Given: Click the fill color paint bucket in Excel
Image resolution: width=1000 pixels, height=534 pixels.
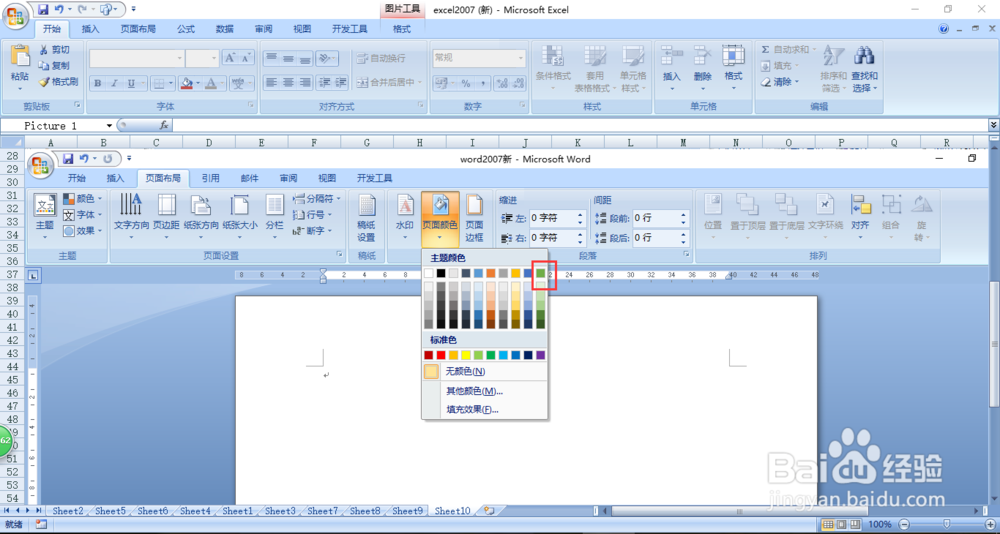Looking at the screenshot, I should 186,83.
